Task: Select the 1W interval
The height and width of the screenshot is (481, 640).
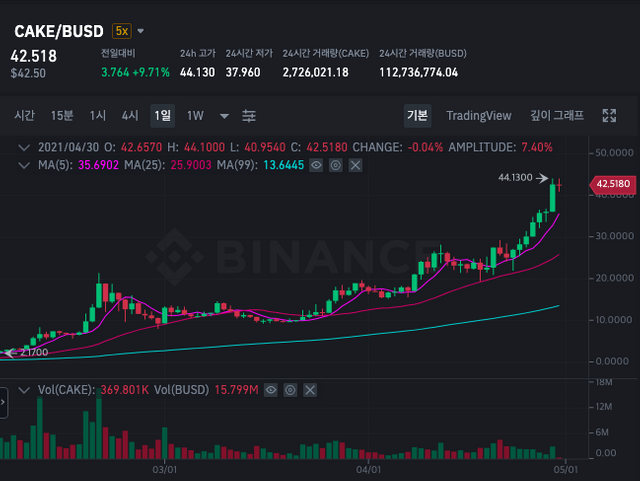Action: (x=195, y=116)
